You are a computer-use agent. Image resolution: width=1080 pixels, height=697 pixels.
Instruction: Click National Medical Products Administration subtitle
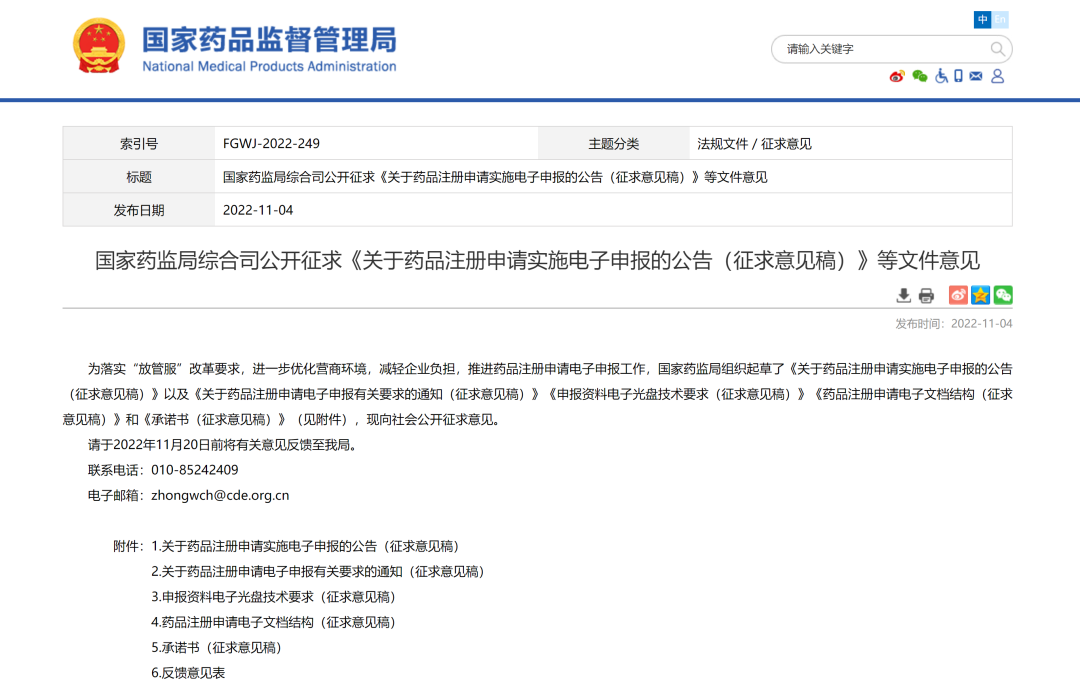coord(269,66)
